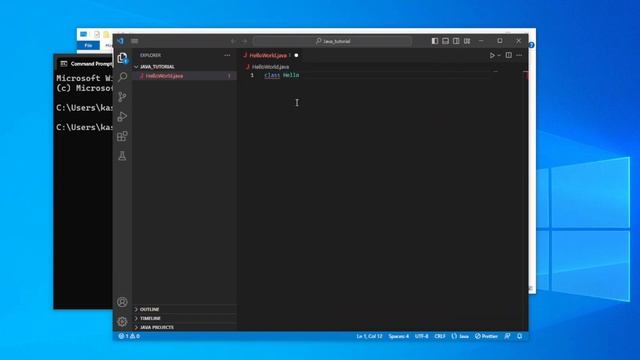Screen dimensions: 640x360
Task: Click the Prettier status bar item
Action: 486,336
